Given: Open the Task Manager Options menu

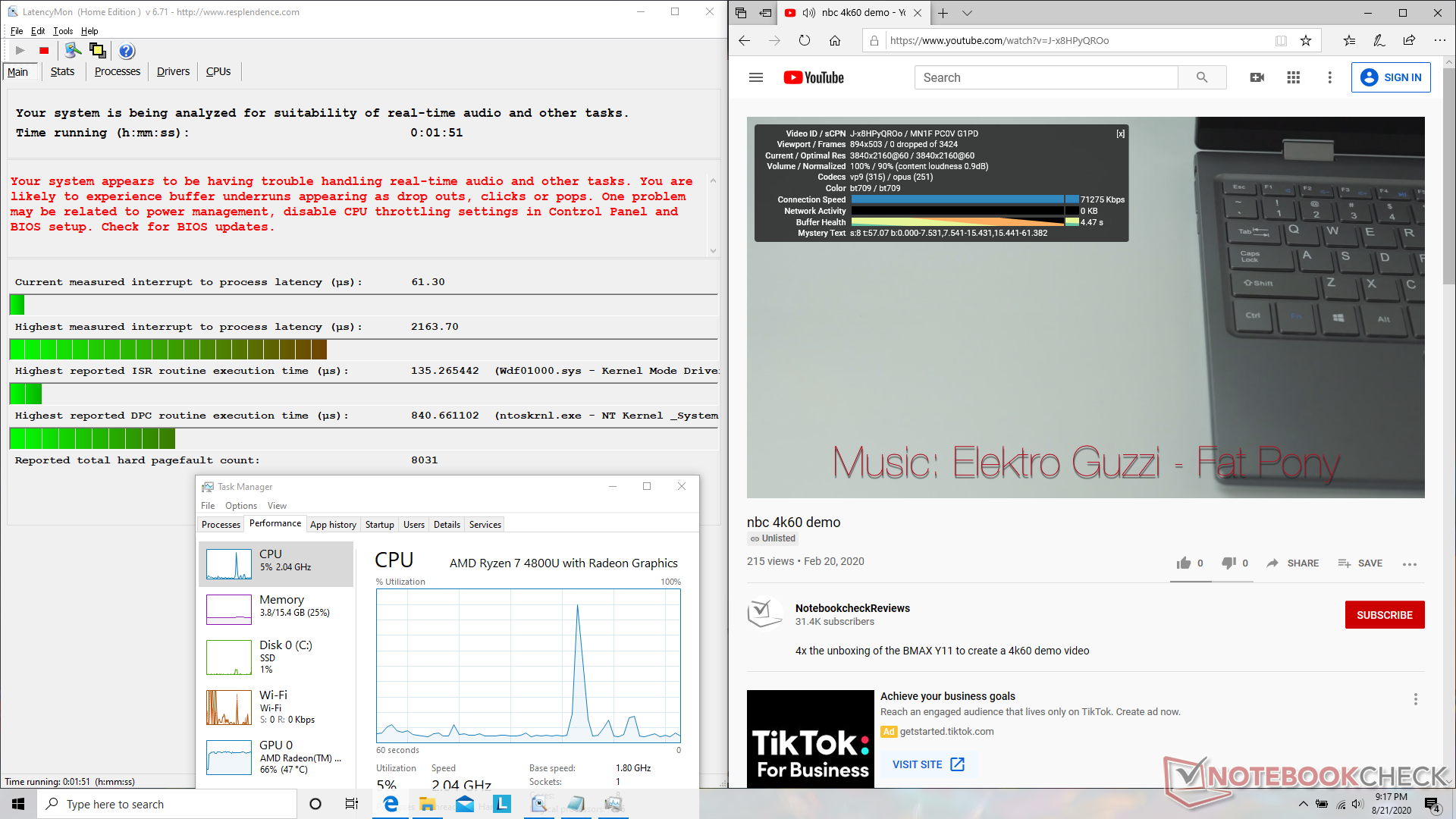Looking at the screenshot, I should [240, 506].
